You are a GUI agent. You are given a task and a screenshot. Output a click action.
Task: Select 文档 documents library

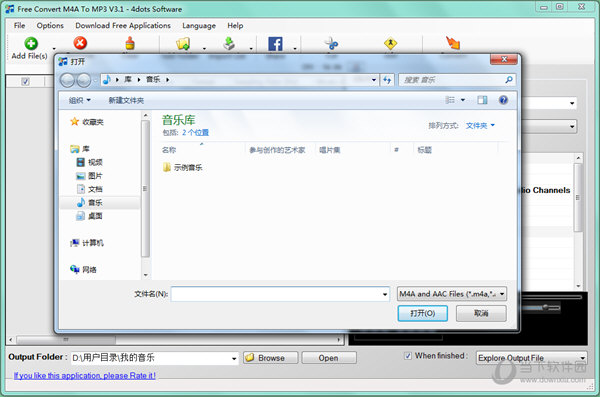point(89,189)
